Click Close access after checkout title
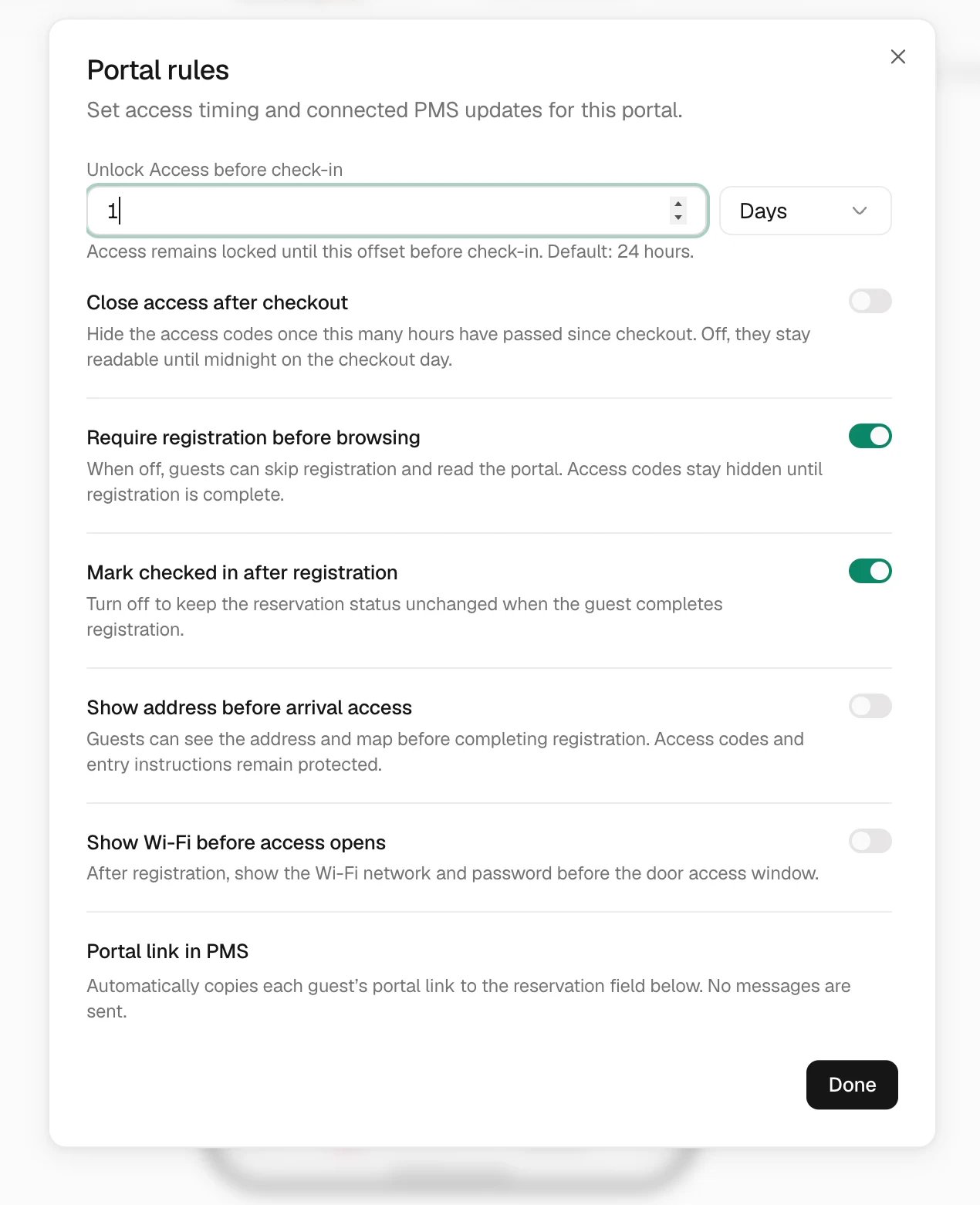 tap(217, 302)
